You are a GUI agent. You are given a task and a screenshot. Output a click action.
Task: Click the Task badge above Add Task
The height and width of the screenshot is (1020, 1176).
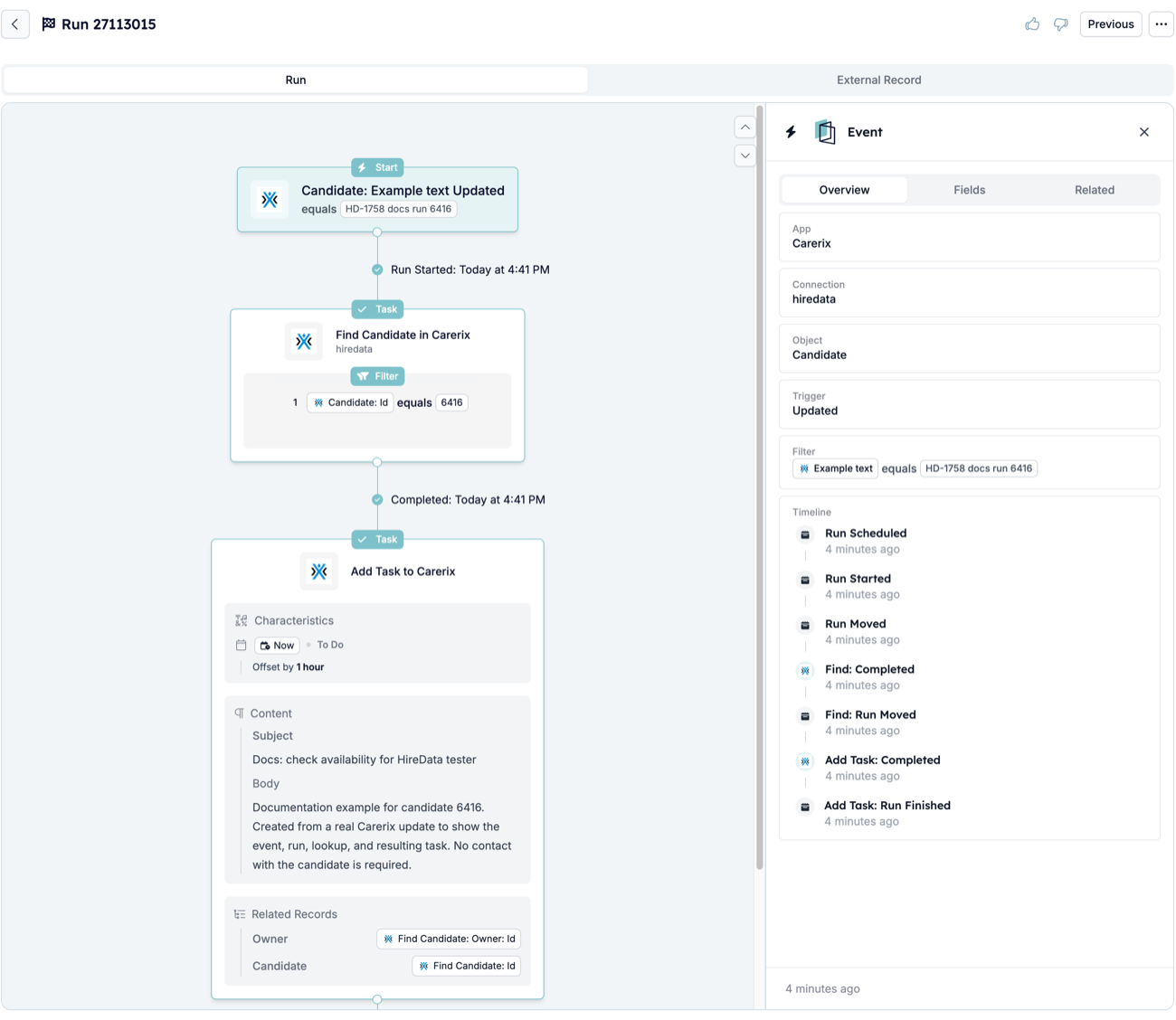377,539
